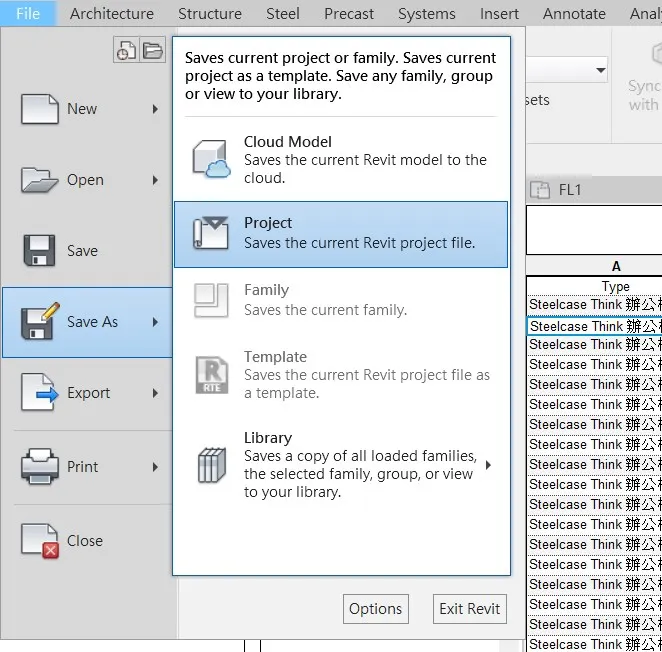Click the RTE Template icon
The width and height of the screenshot is (662, 652).
click(212, 375)
